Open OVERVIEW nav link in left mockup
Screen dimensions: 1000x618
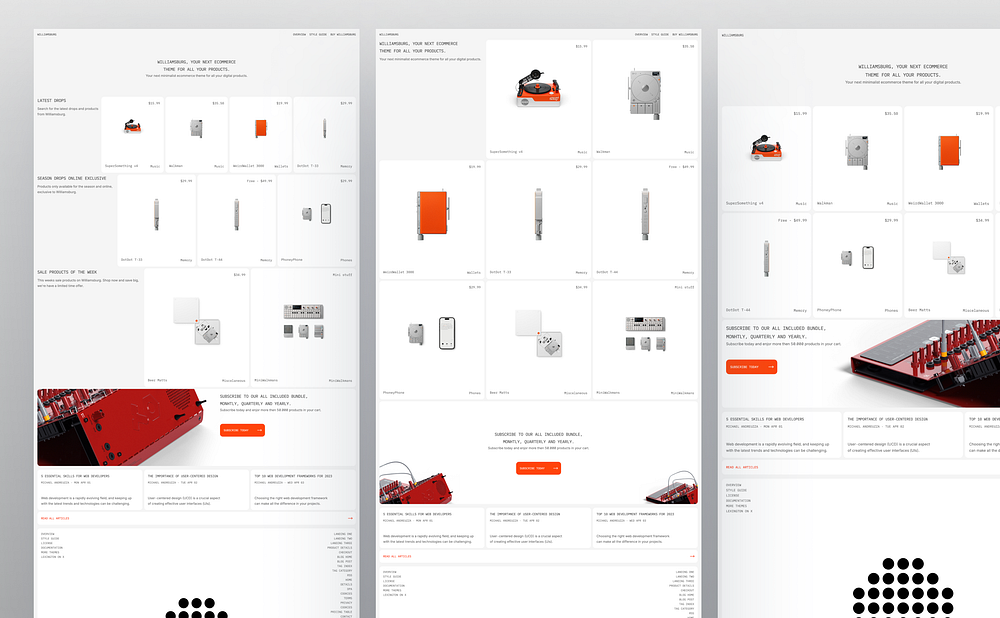pyautogui.click(x=299, y=34)
